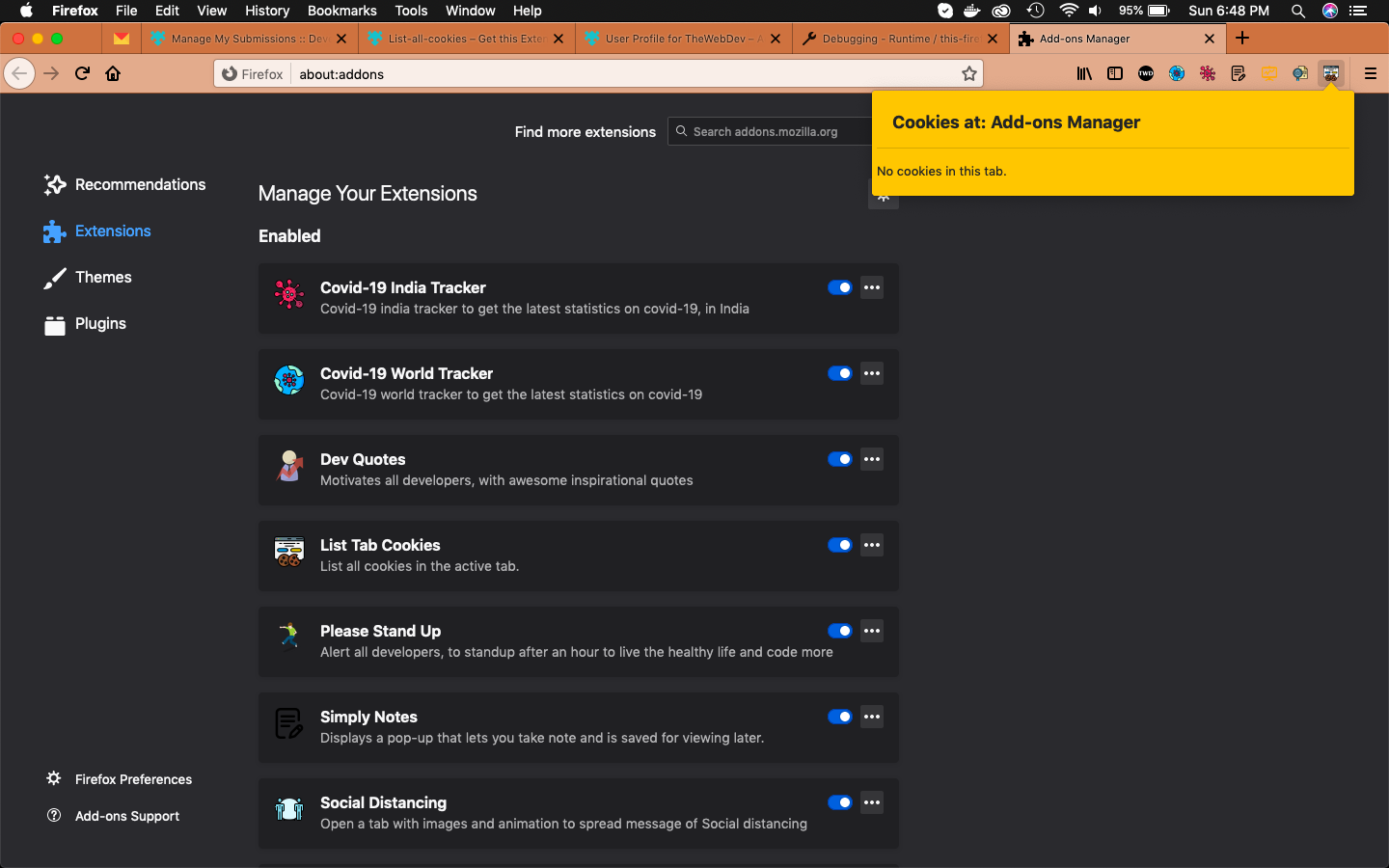Close the Add-ons Manager tab

(x=1210, y=39)
